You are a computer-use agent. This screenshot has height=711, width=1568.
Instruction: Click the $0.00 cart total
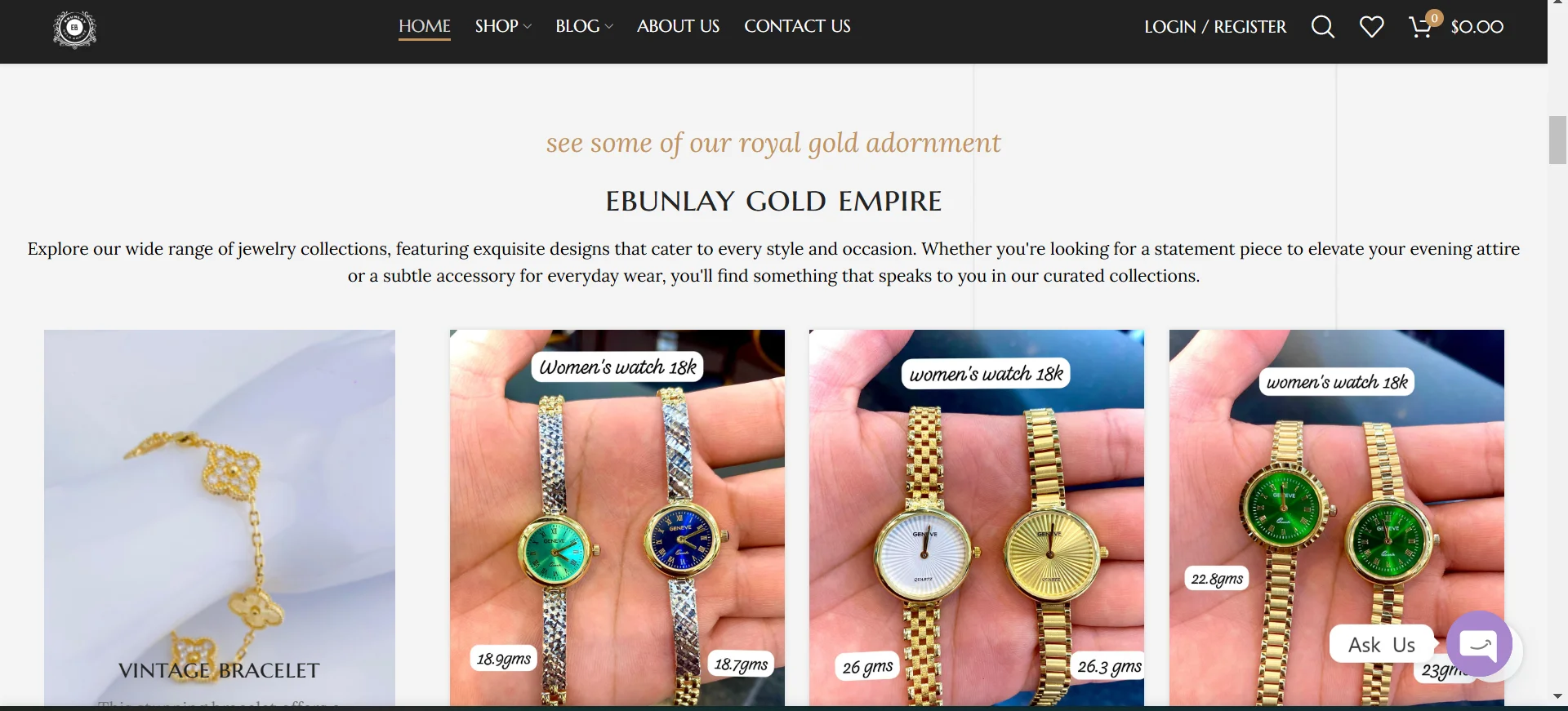click(1477, 27)
